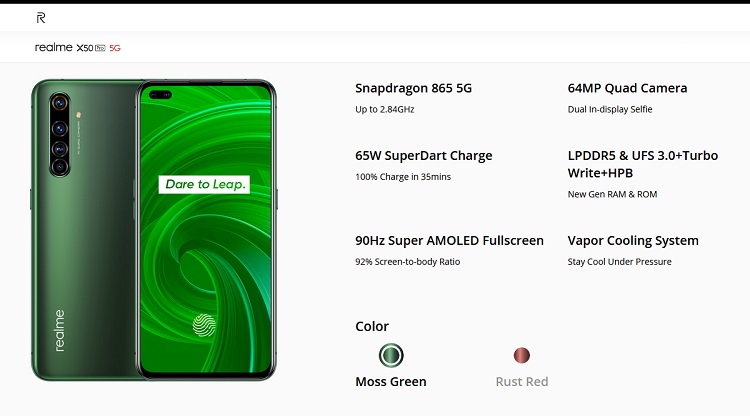The width and height of the screenshot is (750, 416).
Task: Click the Dare to Leap banner
Action: click(x=204, y=184)
